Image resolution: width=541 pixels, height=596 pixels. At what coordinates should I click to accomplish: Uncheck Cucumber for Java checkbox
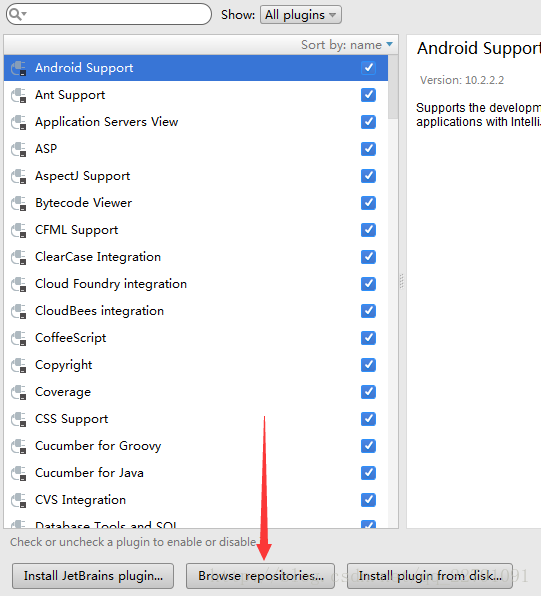pyautogui.click(x=368, y=473)
